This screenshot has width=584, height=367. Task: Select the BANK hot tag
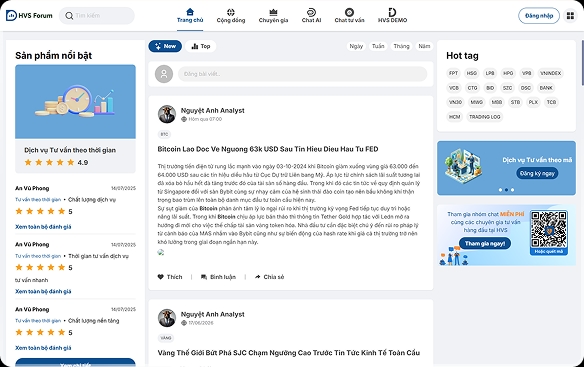(x=546, y=88)
